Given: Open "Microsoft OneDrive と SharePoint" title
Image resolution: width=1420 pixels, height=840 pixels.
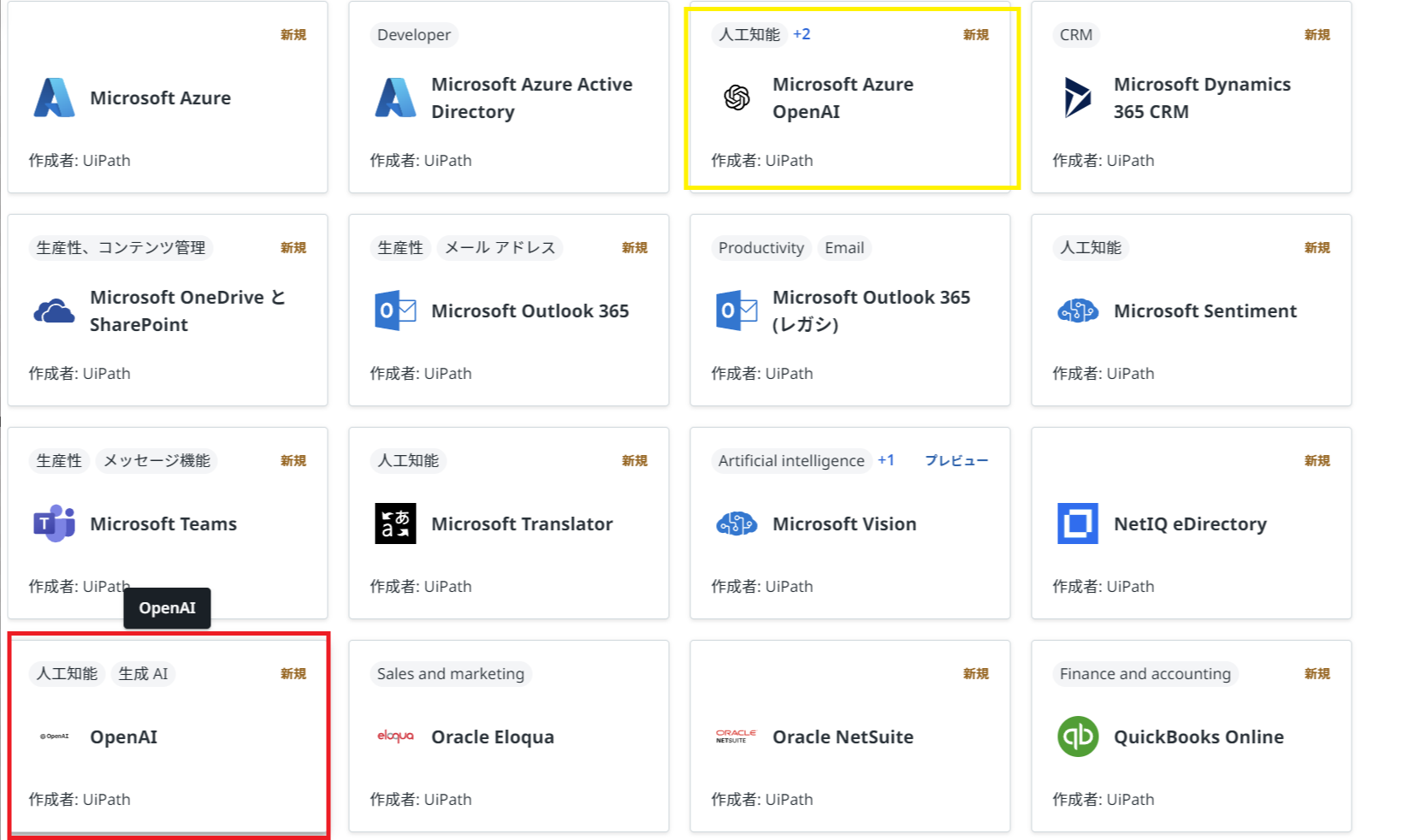Looking at the screenshot, I should (x=188, y=311).
